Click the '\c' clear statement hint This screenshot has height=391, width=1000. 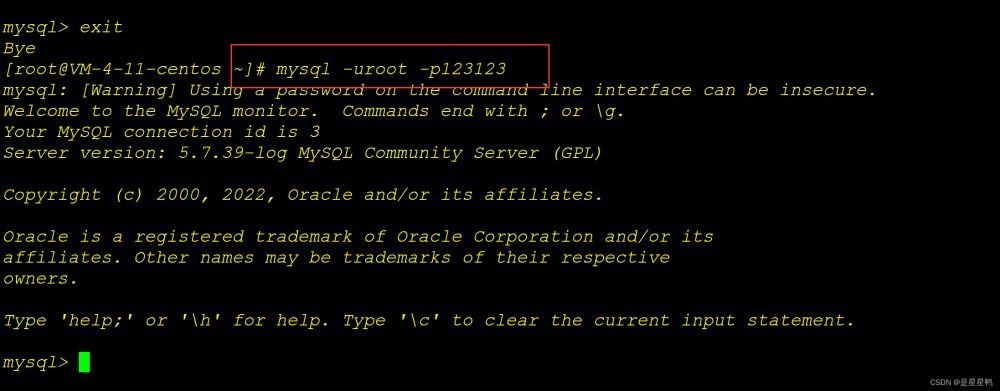tap(420, 320)
